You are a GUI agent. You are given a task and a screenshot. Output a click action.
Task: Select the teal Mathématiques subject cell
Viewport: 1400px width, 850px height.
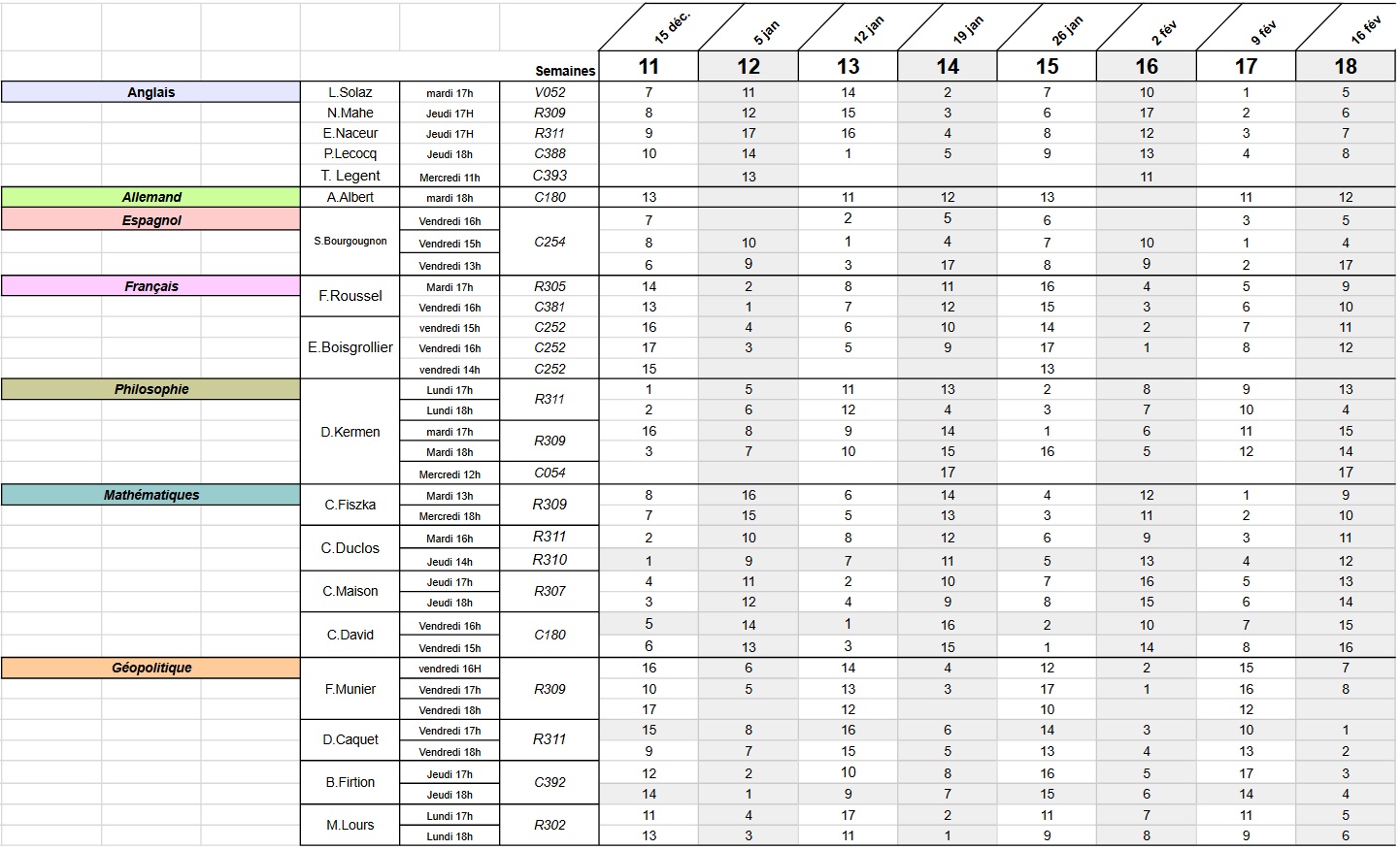pyautogui.click(x=150, y=495)
